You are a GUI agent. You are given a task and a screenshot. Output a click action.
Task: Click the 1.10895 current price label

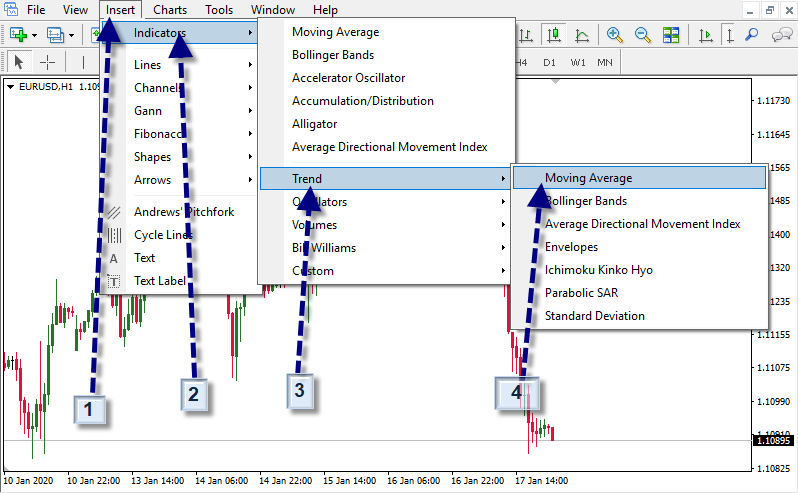[x=774, y=440]
